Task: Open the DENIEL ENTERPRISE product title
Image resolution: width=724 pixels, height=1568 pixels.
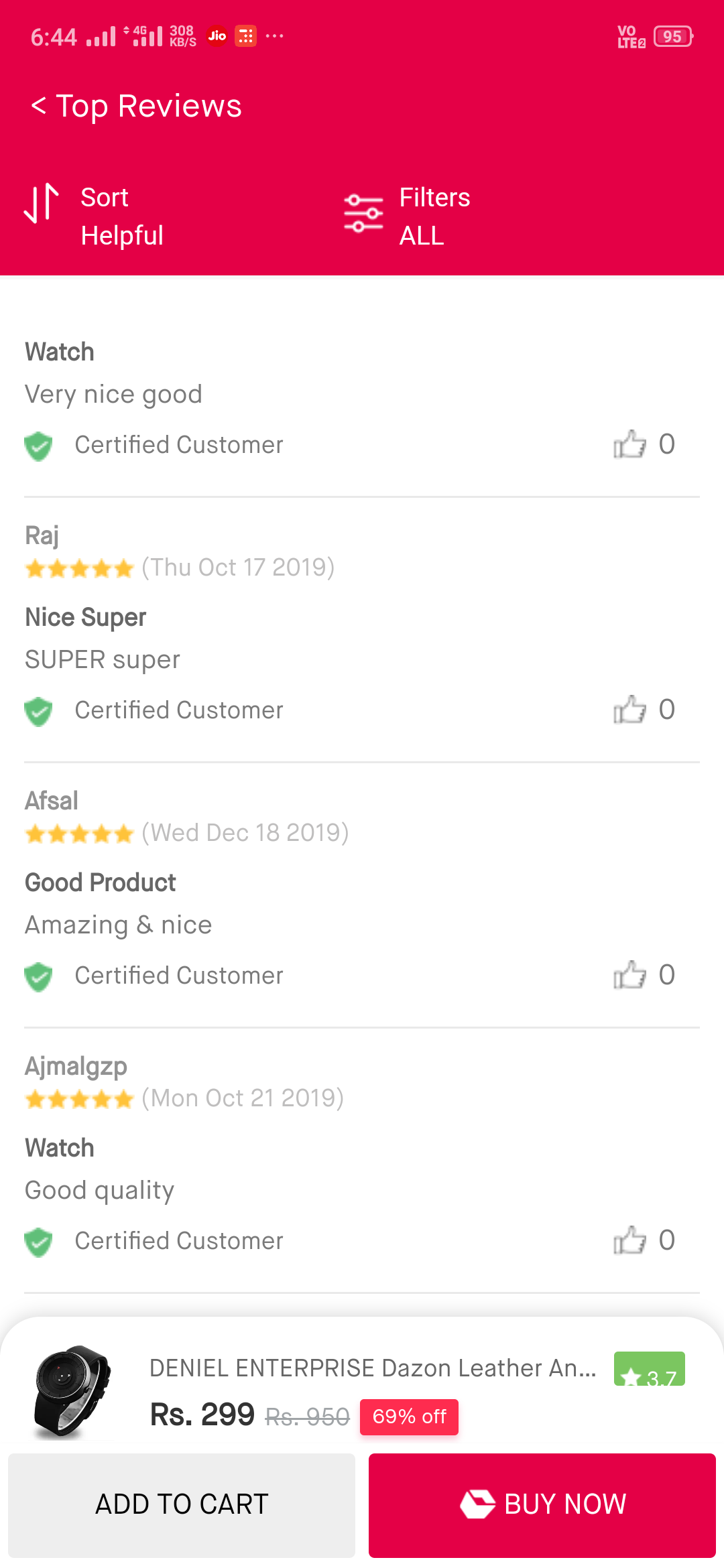Action: click(x=373, y=1368)
